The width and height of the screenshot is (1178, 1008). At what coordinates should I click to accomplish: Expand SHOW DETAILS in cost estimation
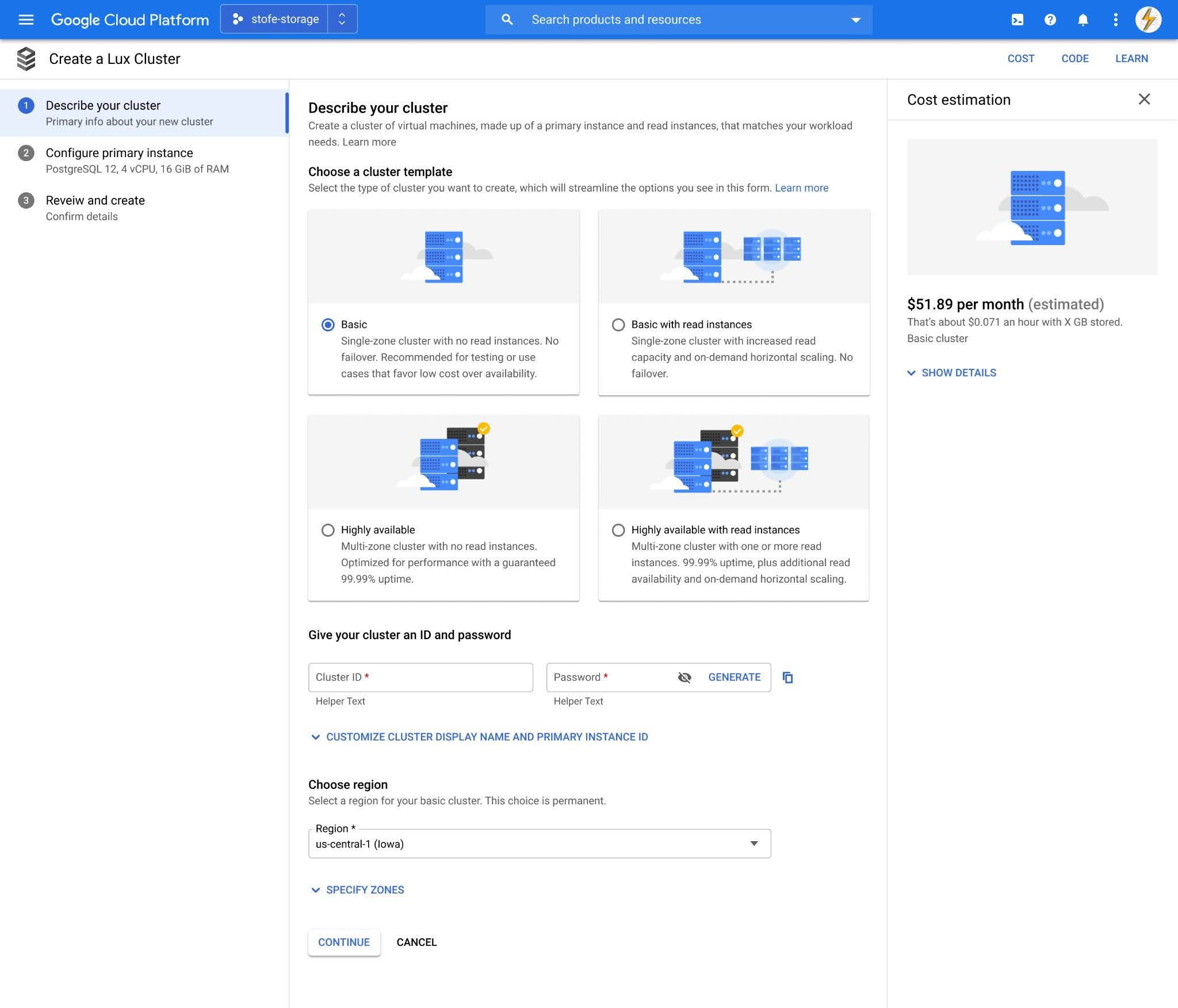click(x=951, y=373)
